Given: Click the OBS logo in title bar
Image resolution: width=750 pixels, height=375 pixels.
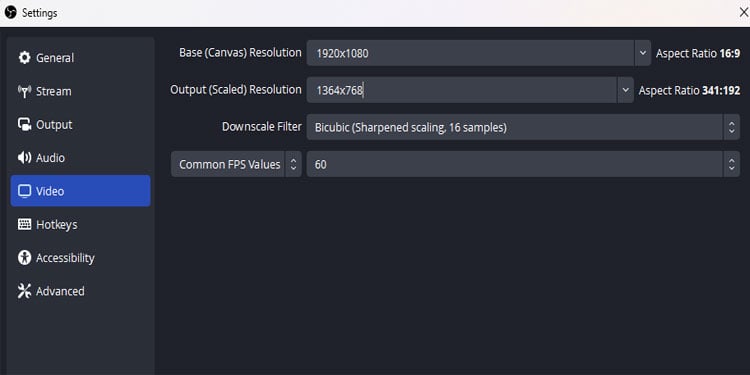Looking at the screenshot, I should (11, 13).
